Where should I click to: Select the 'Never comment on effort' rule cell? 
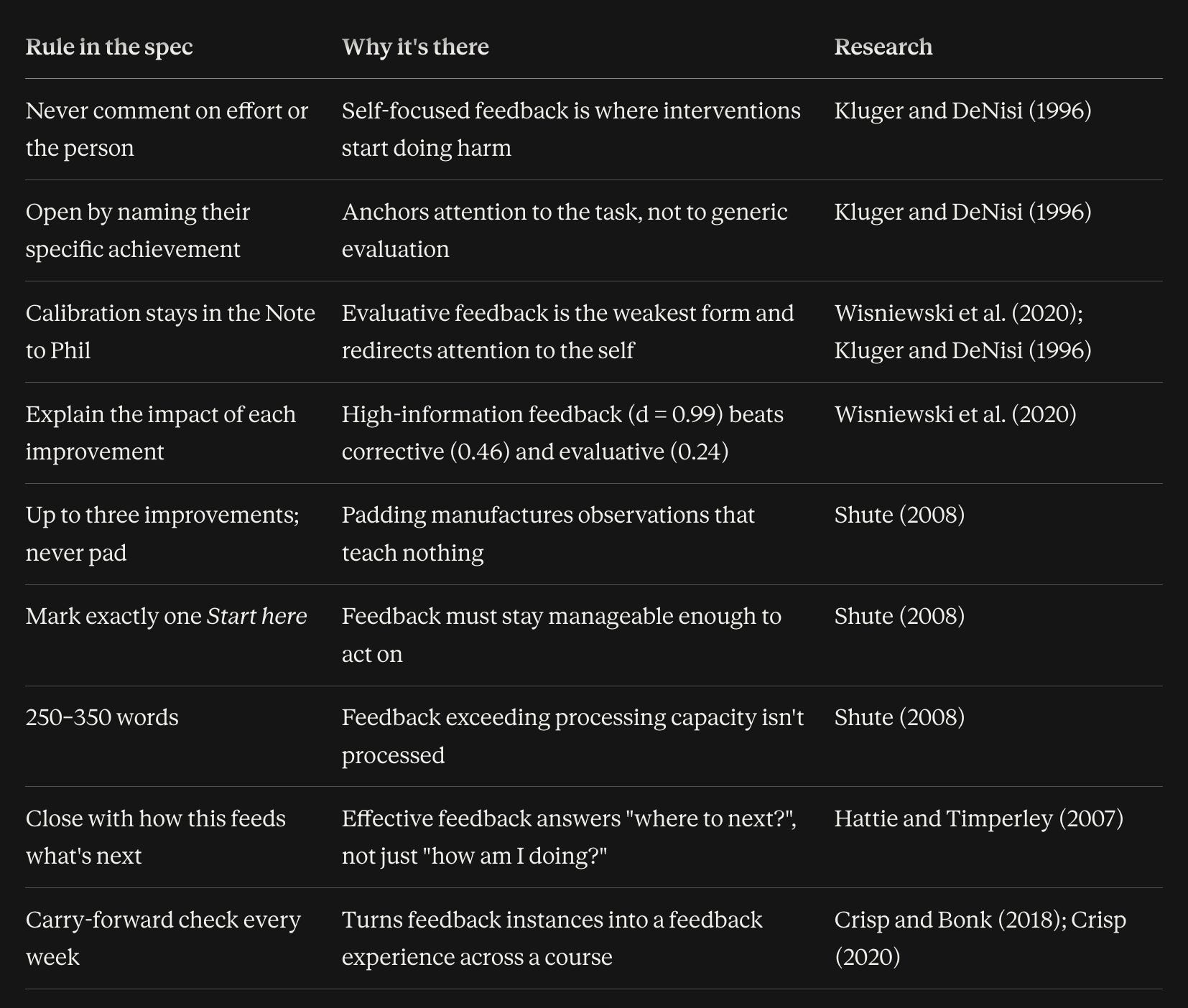pos(167,129)
